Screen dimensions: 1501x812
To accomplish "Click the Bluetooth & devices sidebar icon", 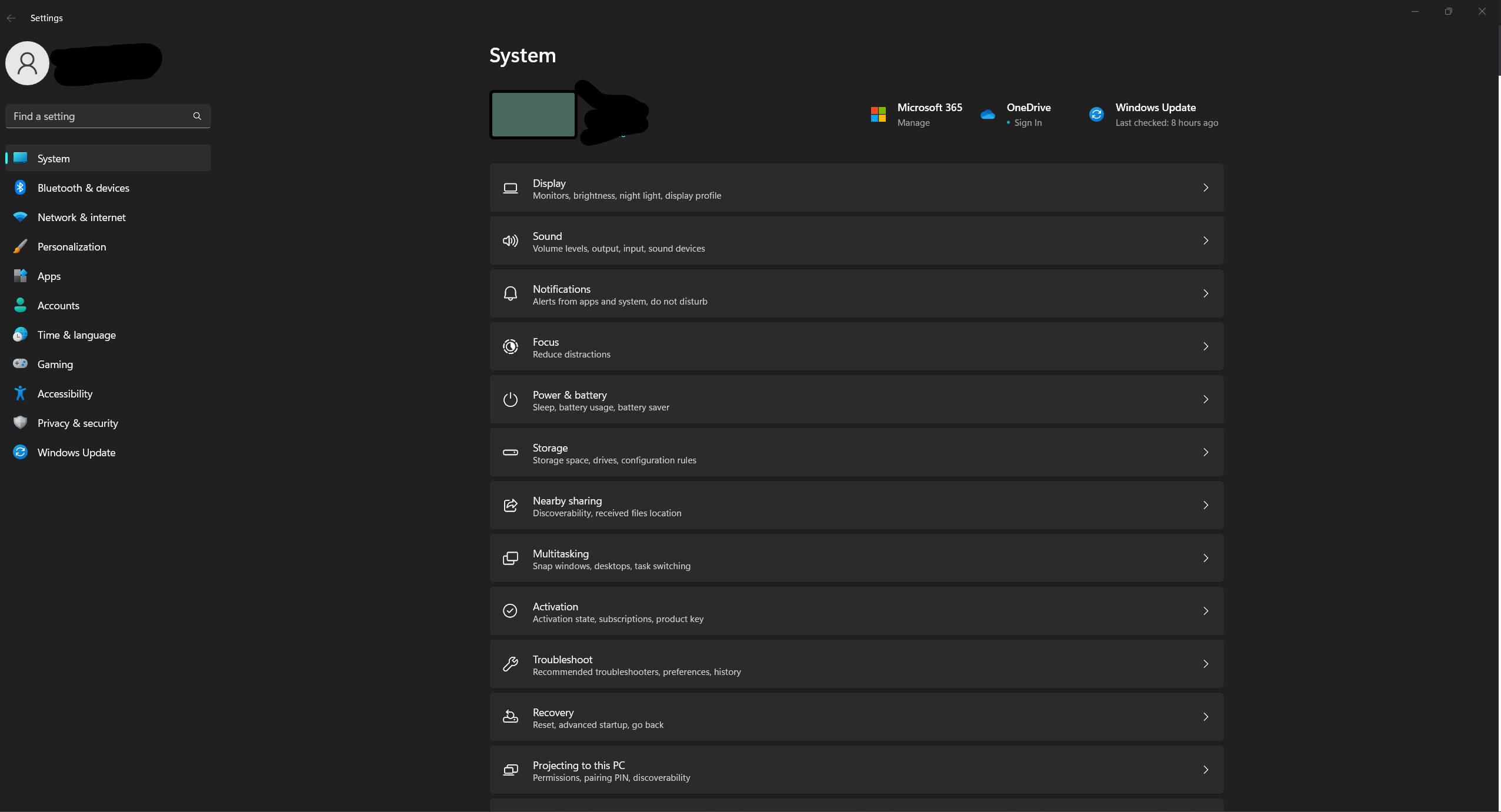I will pos(20,188).
